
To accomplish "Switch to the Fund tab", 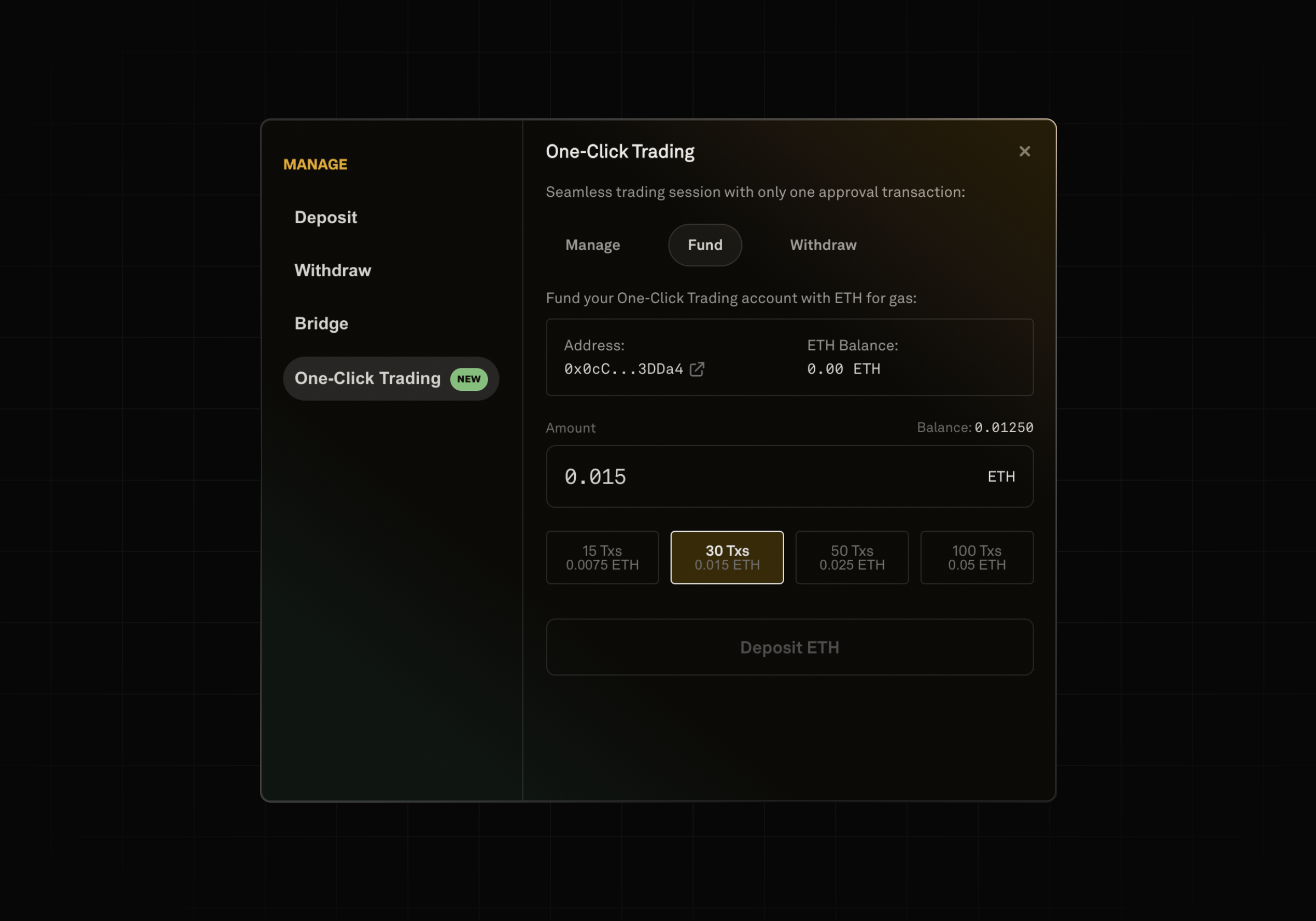I will click(x=705, y=245).
